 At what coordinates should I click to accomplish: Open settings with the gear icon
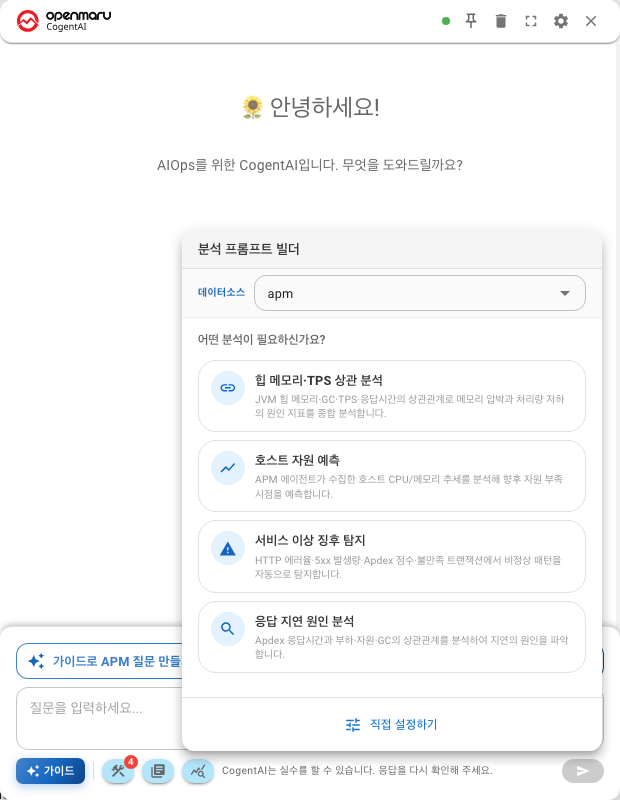561,21
